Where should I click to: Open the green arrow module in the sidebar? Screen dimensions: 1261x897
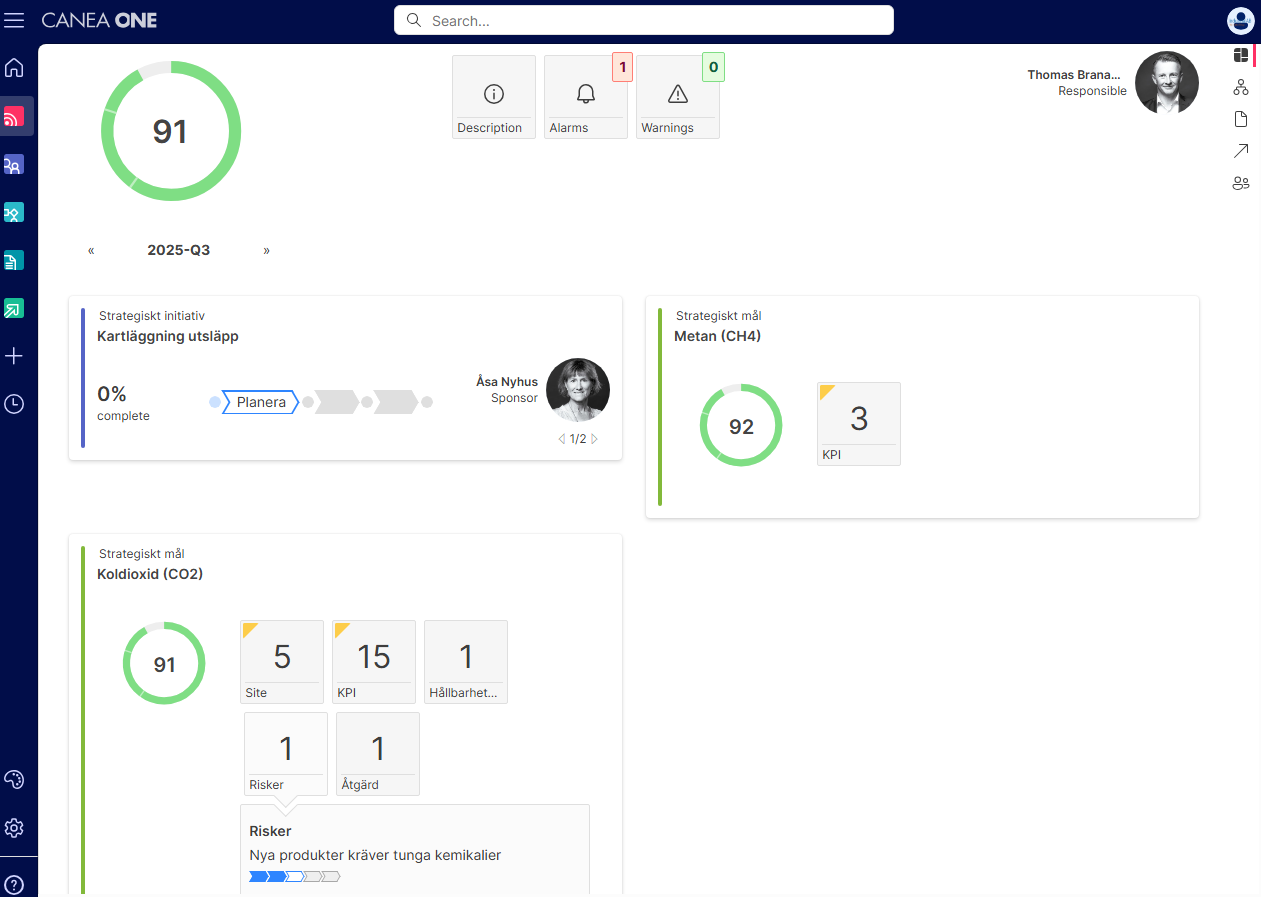[x=14, y=308]
